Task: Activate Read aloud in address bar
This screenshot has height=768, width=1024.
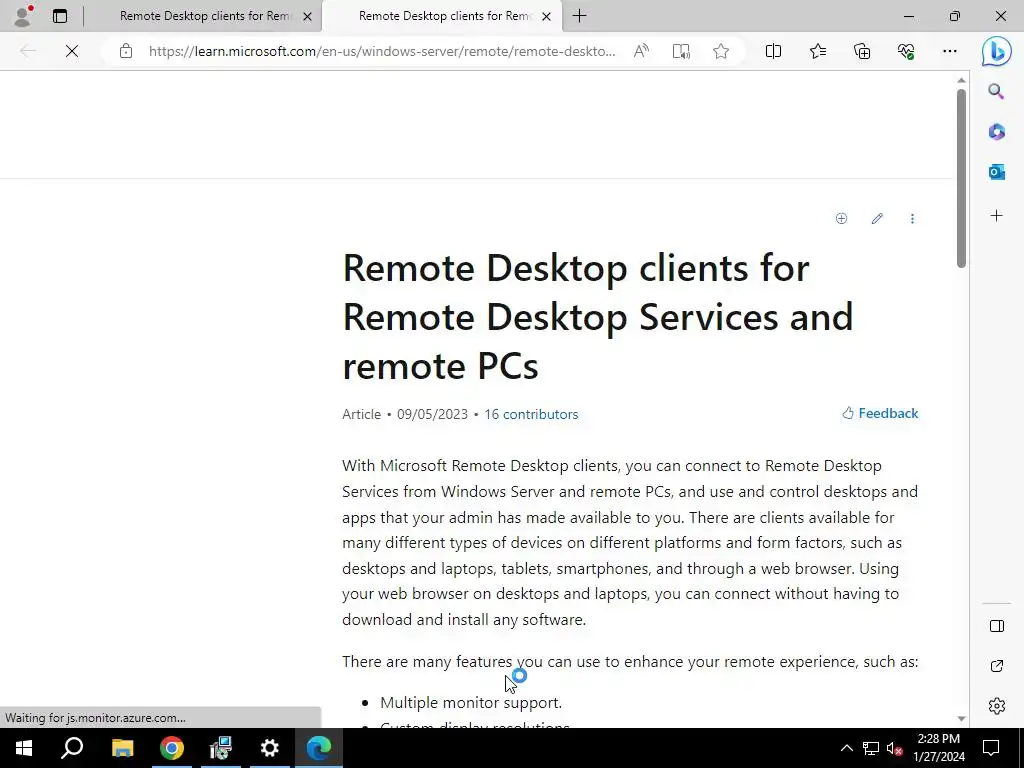Action: pos(641,51)
